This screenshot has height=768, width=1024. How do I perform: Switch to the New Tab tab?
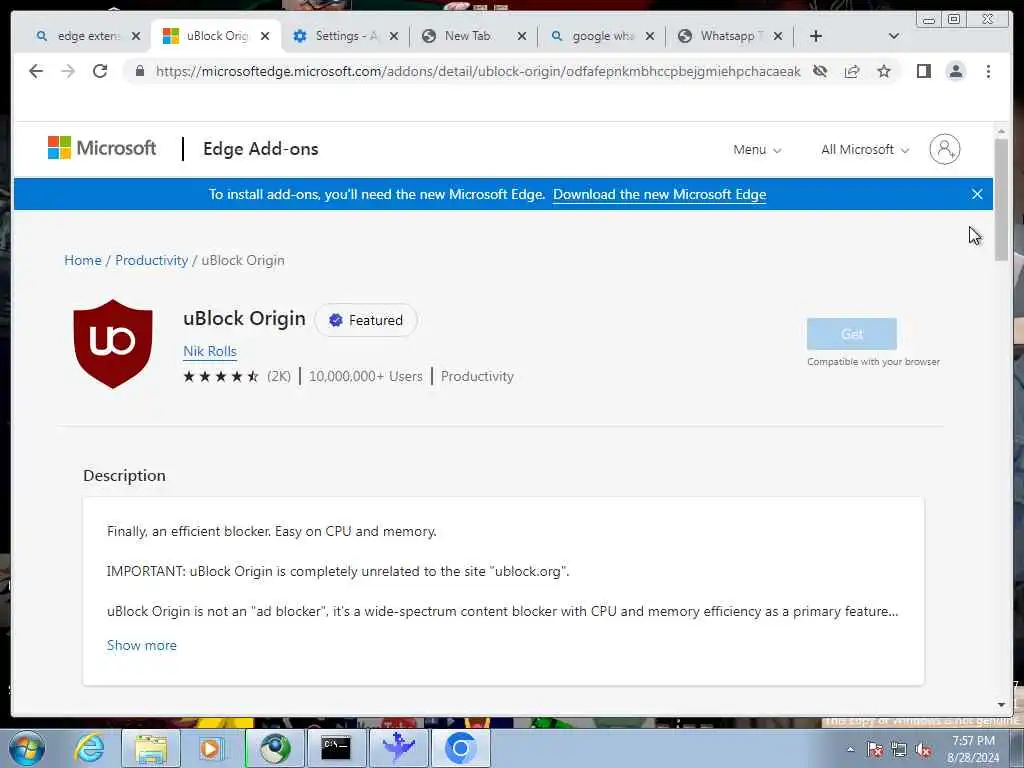(x=466, y=36)
